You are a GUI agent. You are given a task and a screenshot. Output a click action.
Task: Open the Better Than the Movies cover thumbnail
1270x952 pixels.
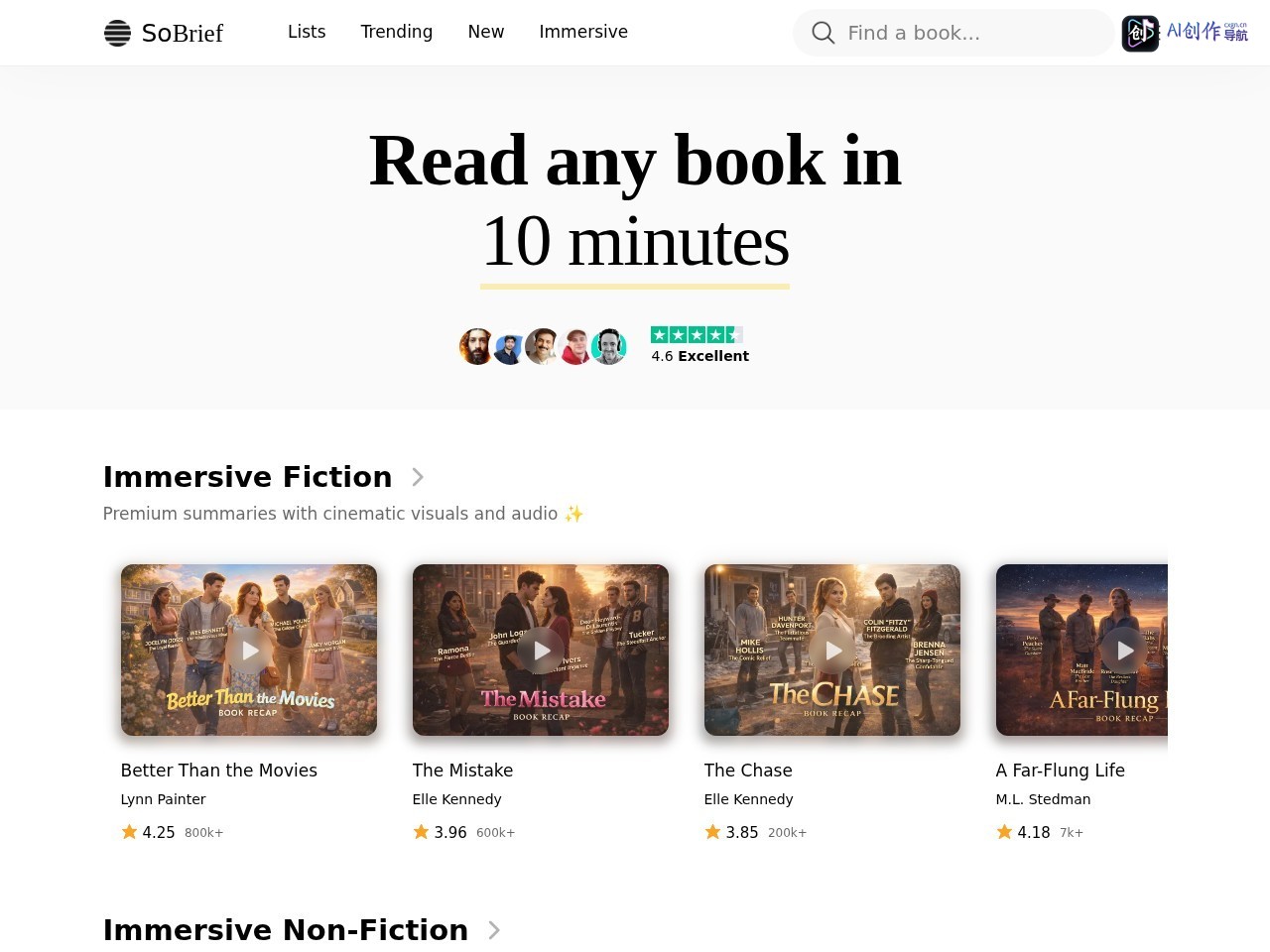(249, 651)
